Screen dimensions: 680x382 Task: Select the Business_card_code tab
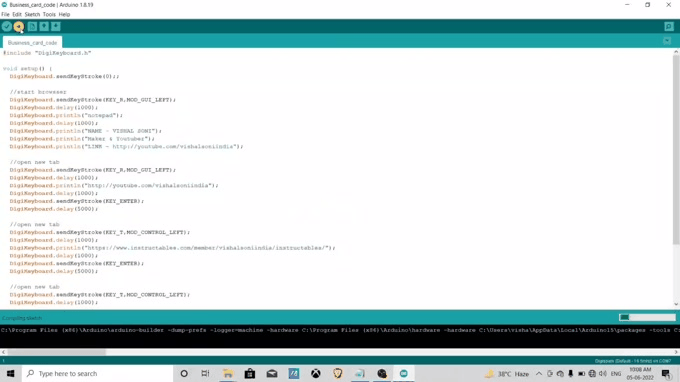tap(32, 42)
